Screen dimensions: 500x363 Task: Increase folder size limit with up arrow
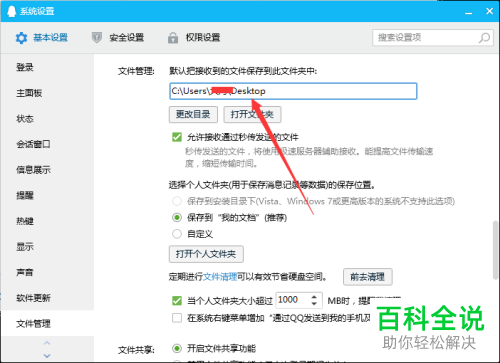[314, 296]
